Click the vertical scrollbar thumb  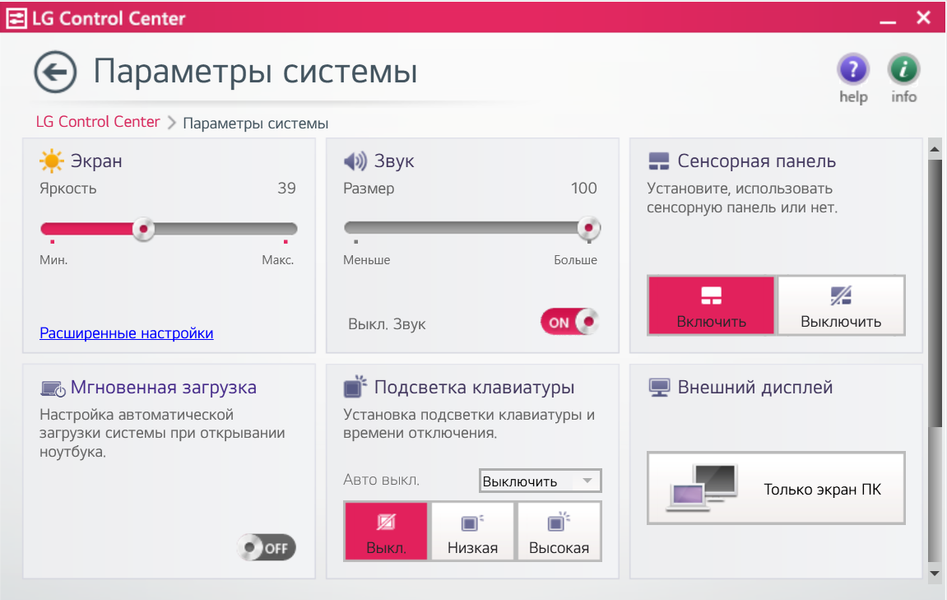click(x=934, y=292)
